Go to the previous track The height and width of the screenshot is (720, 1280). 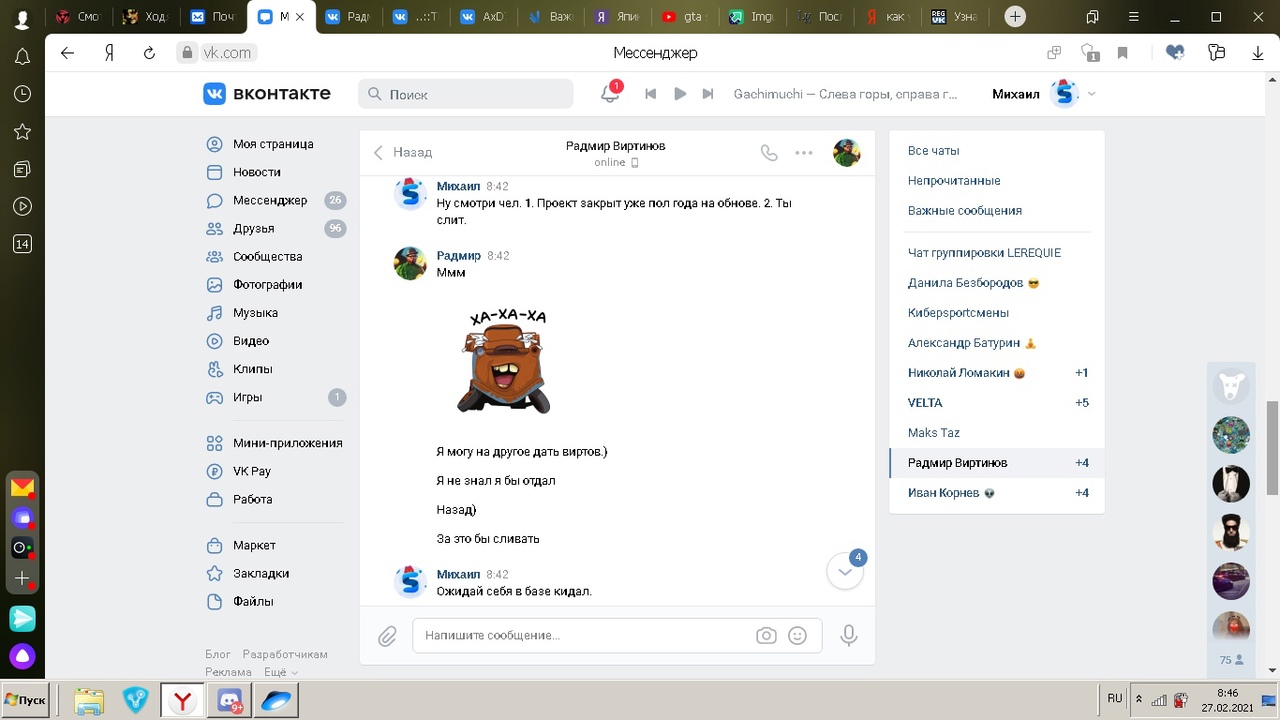click(650, 94)
